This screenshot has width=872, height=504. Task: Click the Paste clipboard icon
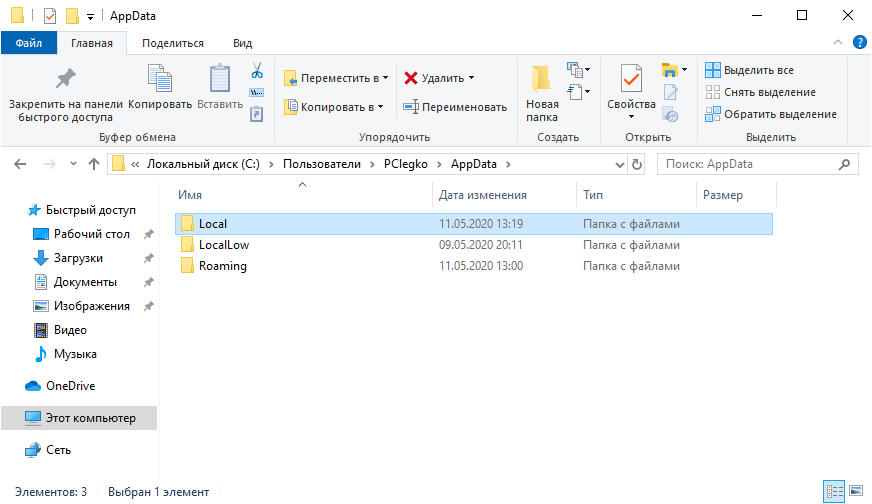(x=219, y=87)
